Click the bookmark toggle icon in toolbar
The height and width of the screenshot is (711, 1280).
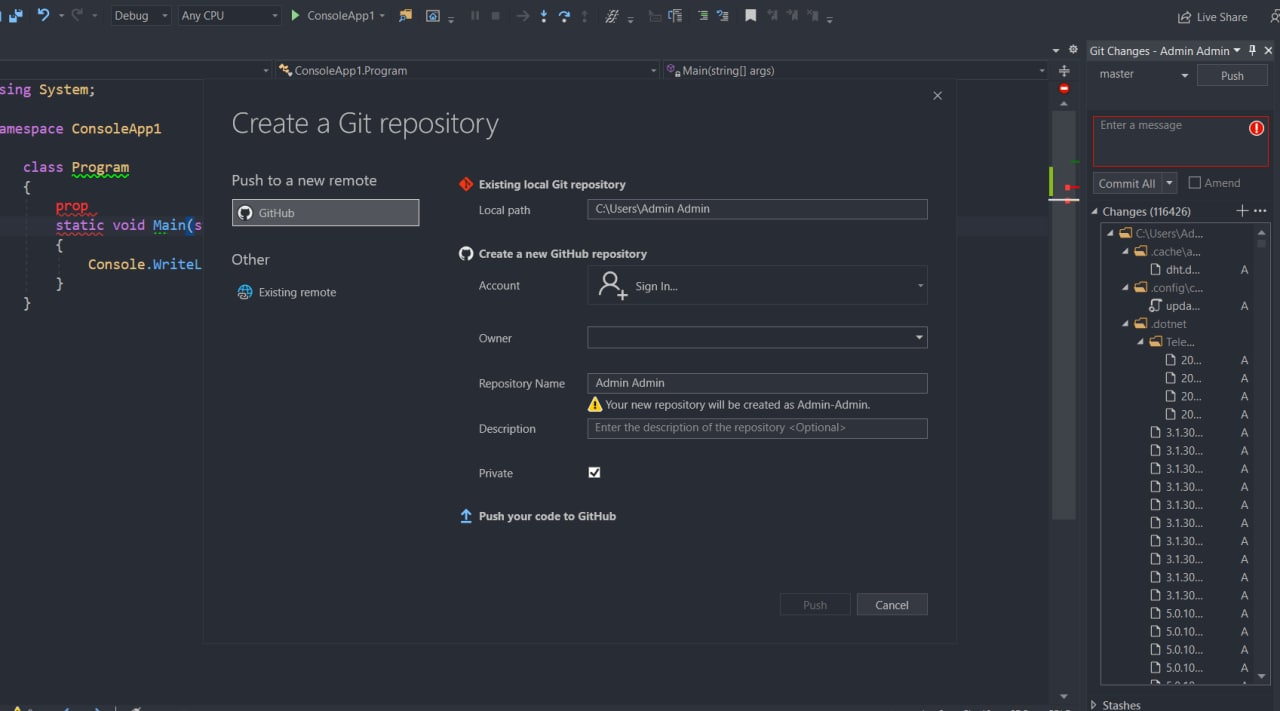750,16
